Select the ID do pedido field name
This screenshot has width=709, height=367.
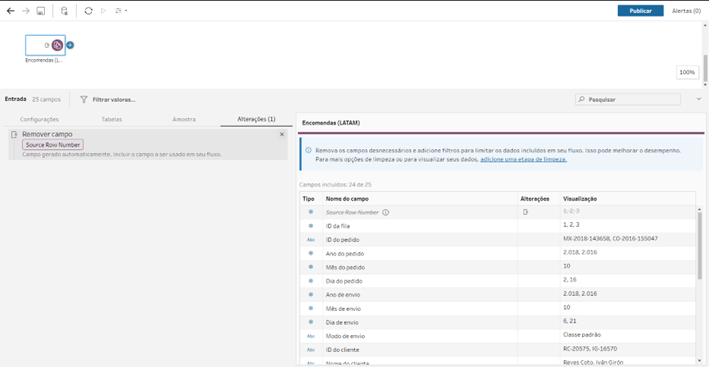point(342,240)
